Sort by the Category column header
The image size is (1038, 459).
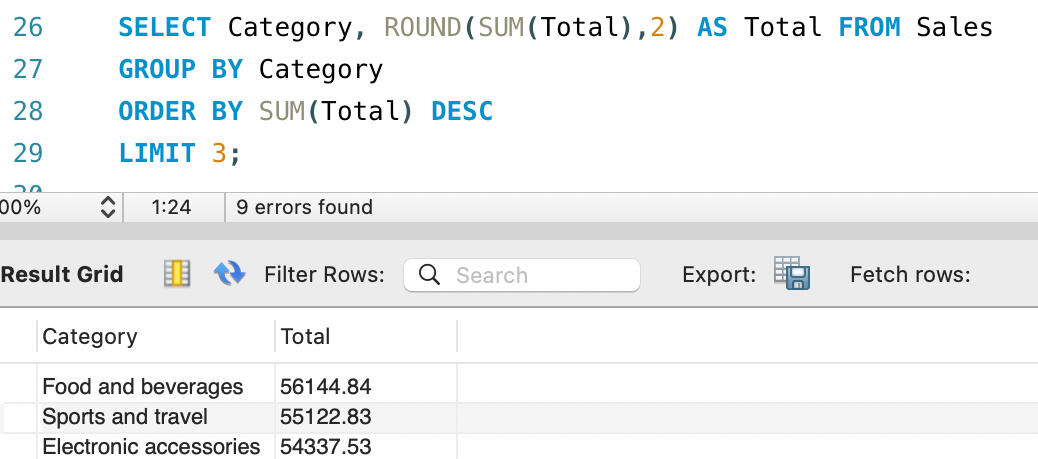(x=90, y=337)
